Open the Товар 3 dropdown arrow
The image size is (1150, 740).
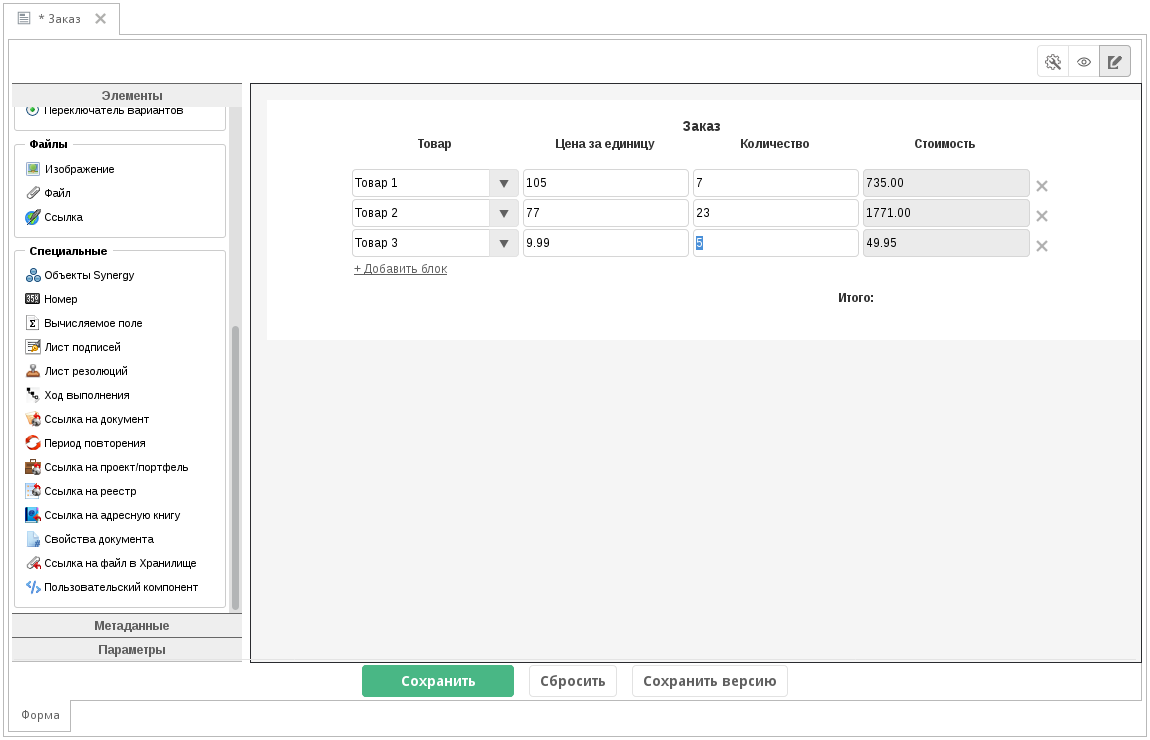click(x=504, y=243)
